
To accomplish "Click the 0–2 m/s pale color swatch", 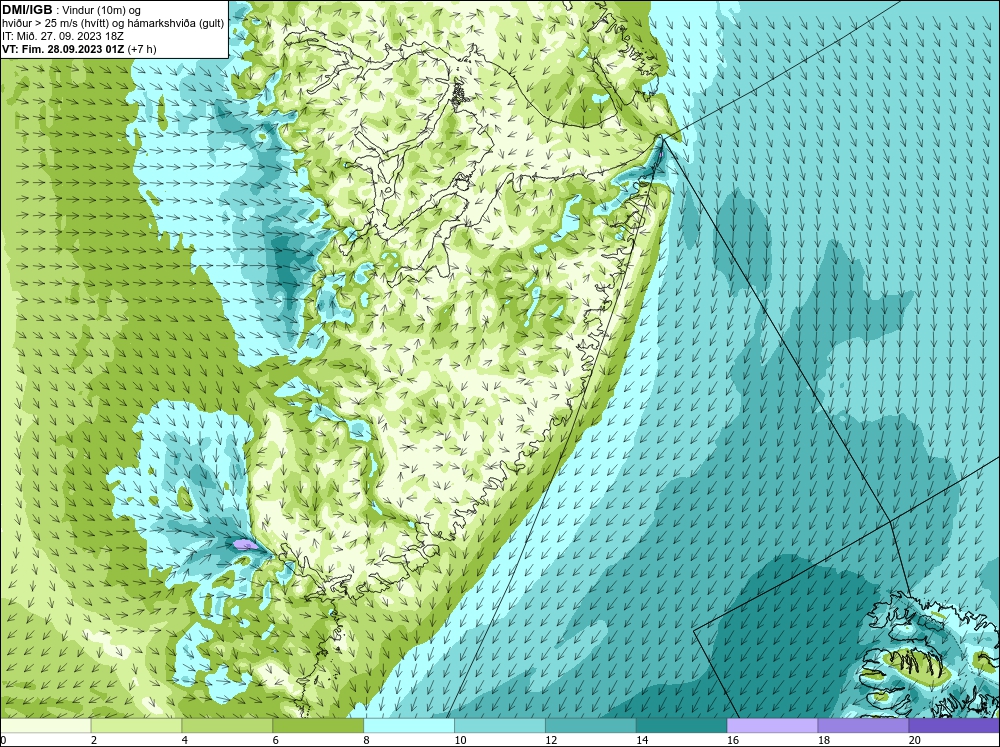I will coord(45,725).
